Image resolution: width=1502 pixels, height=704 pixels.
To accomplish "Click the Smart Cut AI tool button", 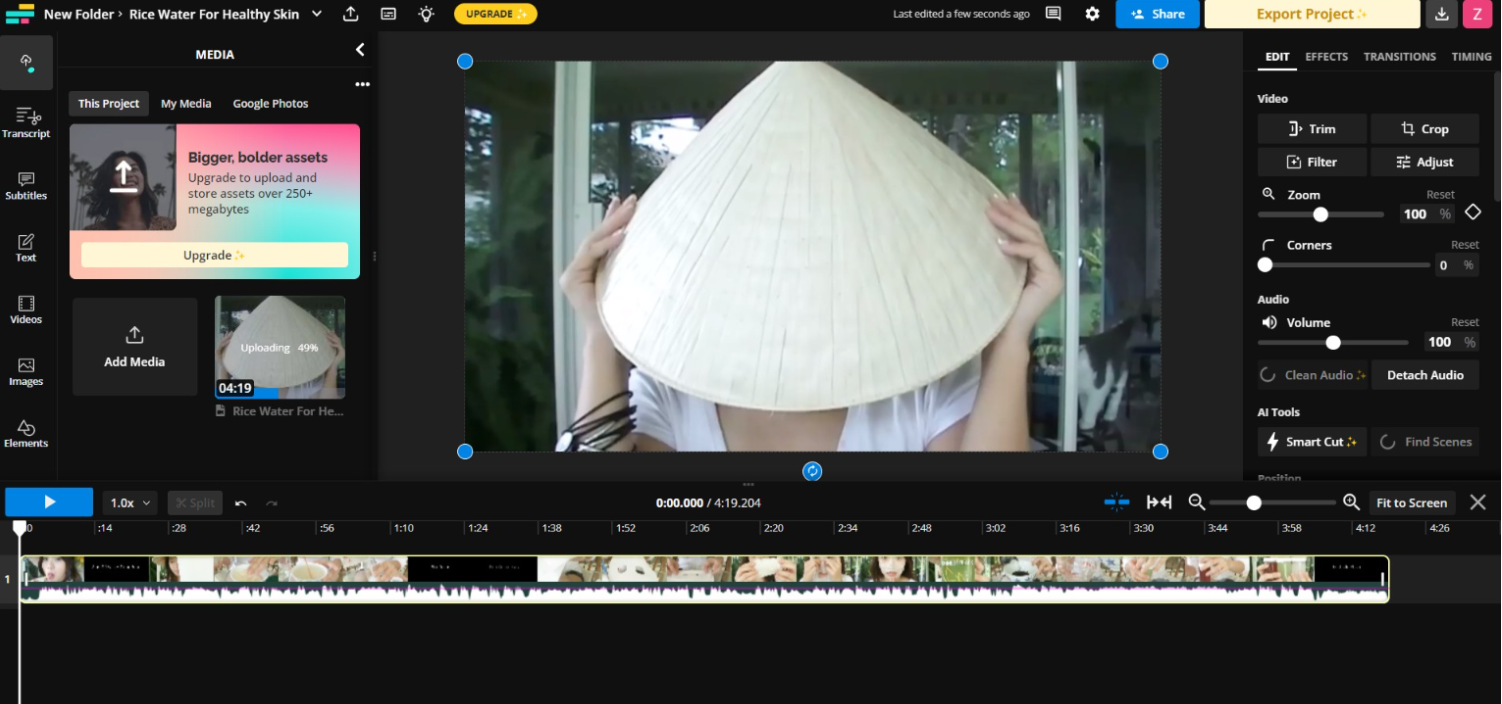I will click(x=1312, y=442).
